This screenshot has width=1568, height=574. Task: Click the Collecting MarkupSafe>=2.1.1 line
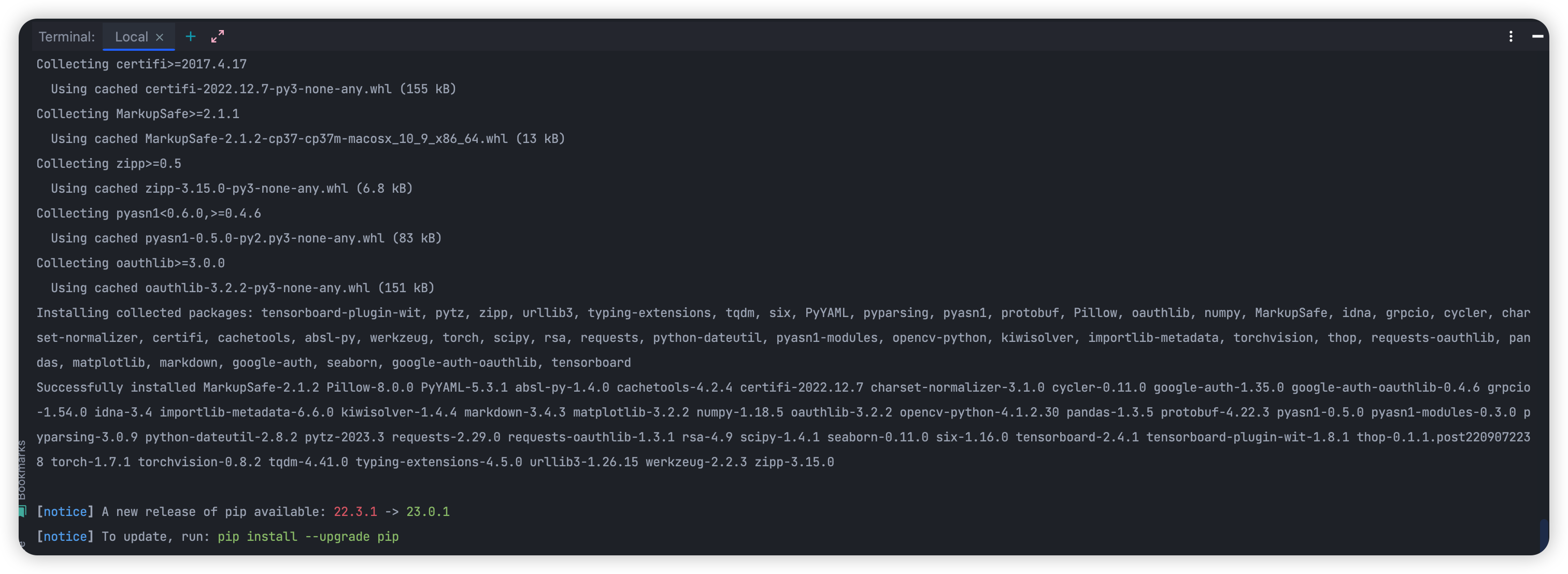[137, 114]
